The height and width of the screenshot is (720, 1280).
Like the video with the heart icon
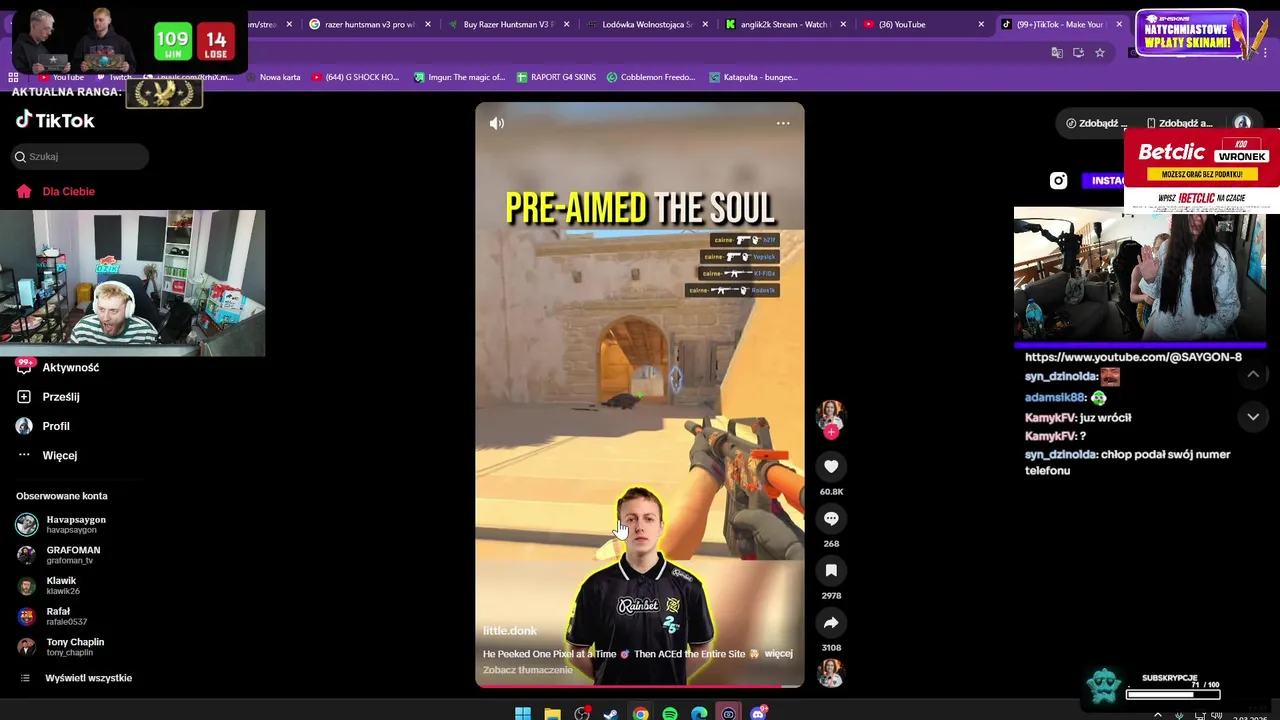pos(831,466)
